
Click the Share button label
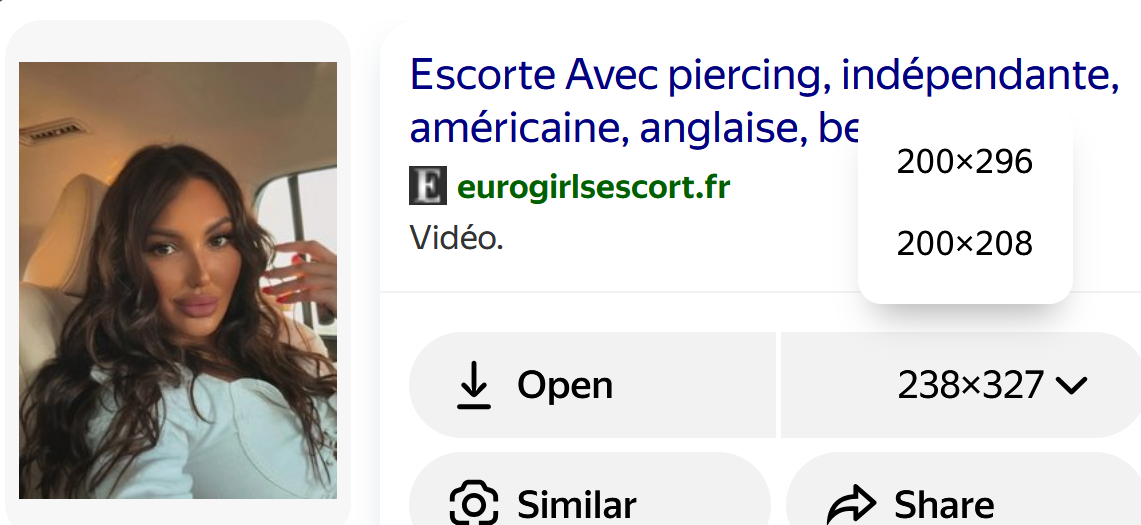point(944,505)
